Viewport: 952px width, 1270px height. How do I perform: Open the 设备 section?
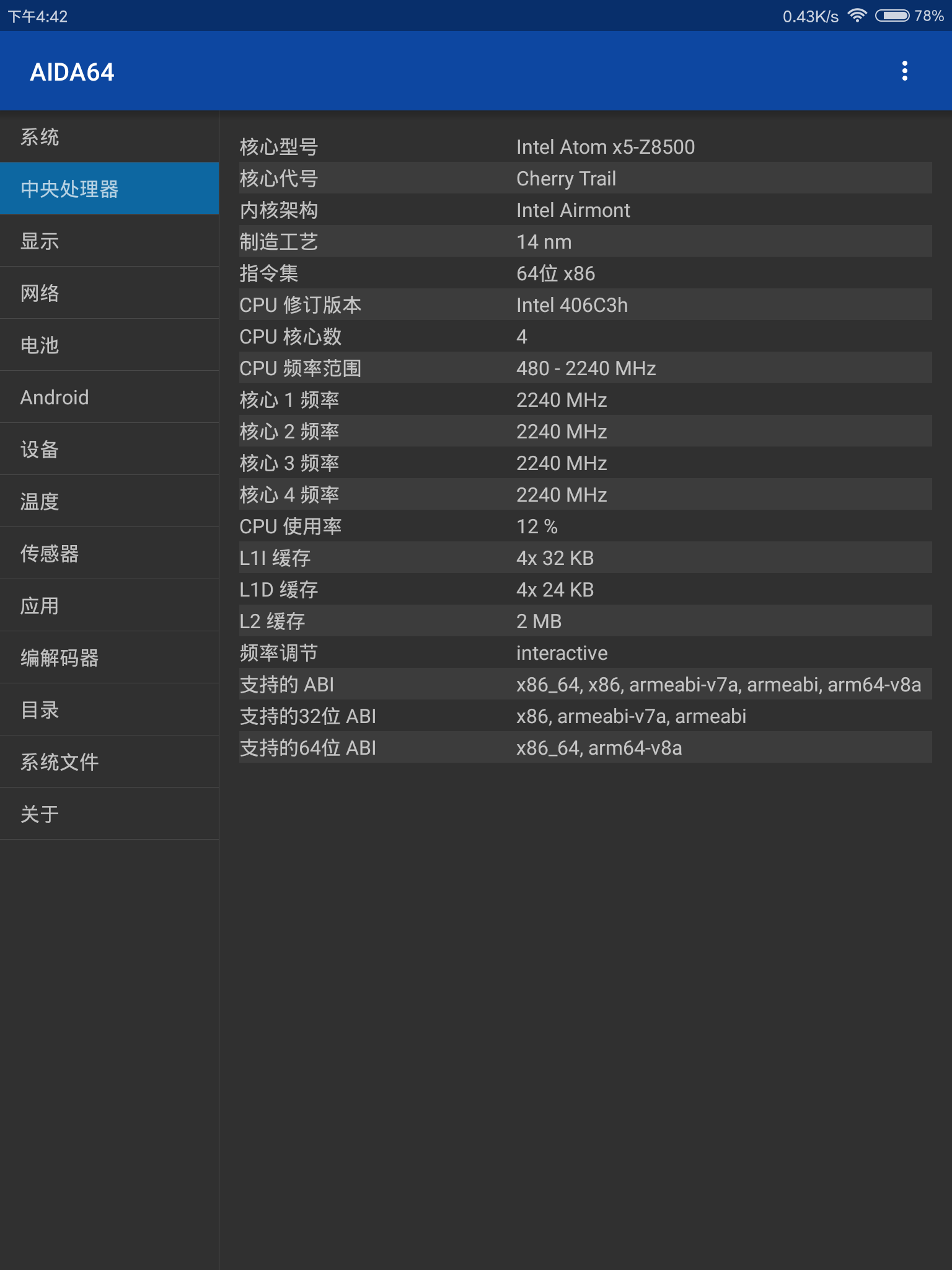coord(109,449)
